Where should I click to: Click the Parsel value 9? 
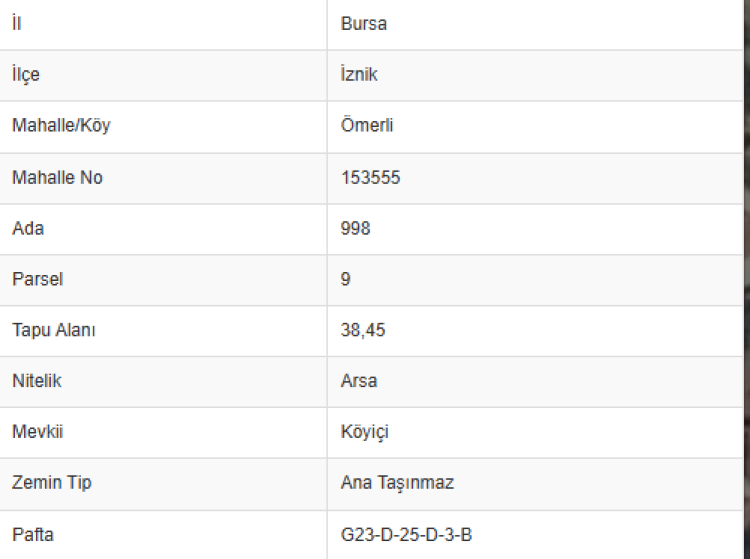click(x=346, y=280)
